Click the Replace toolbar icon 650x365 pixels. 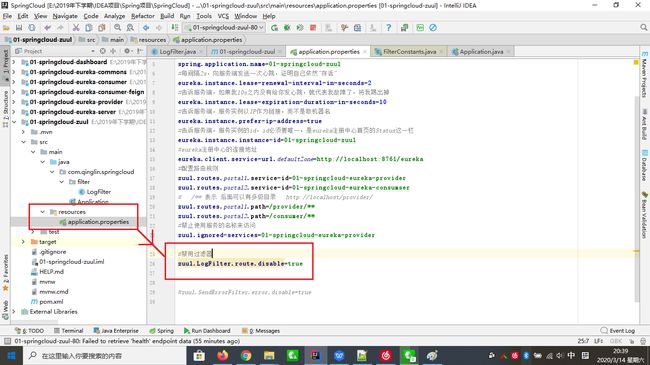tap(130, 28)
